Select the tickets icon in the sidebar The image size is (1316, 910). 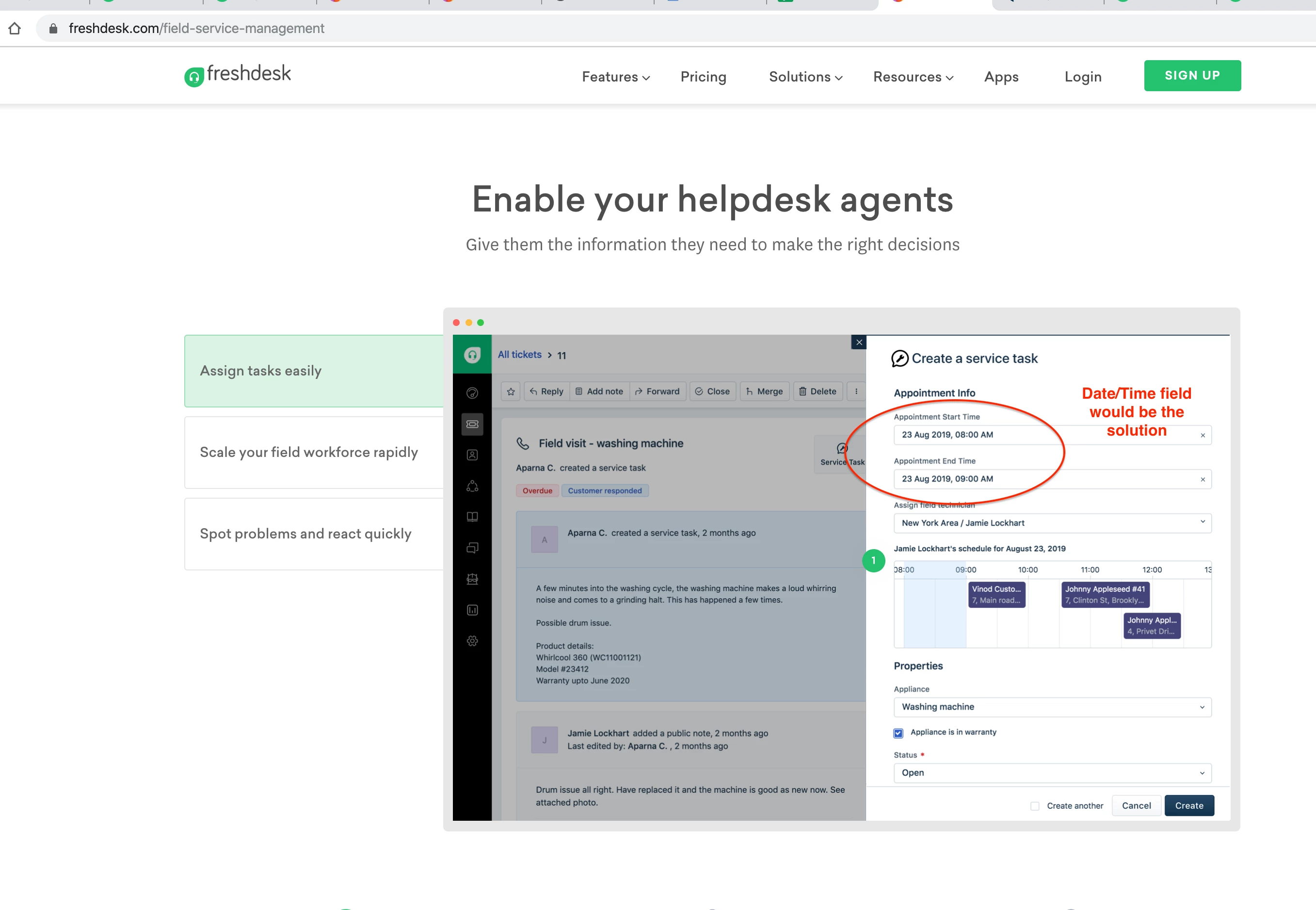[x=472, y=424]
